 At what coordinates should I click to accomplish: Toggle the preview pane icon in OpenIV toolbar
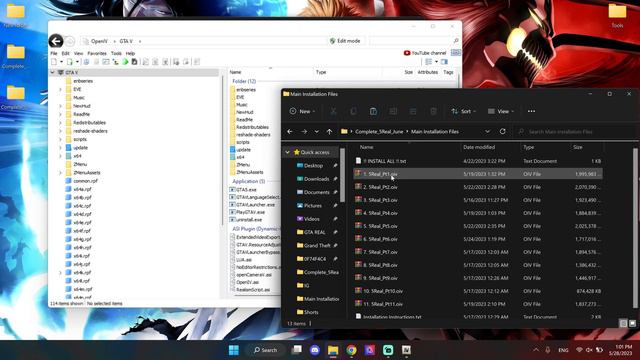[444, 62]
